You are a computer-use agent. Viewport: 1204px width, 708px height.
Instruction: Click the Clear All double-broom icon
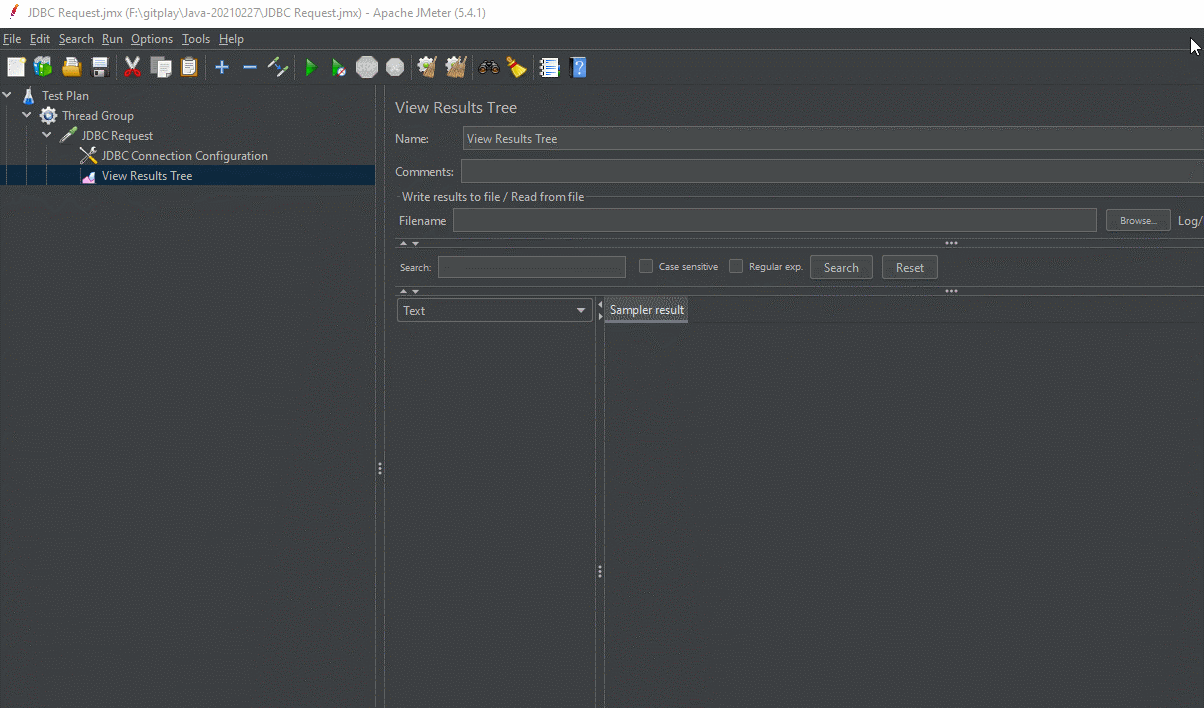(x=456, y=67)
